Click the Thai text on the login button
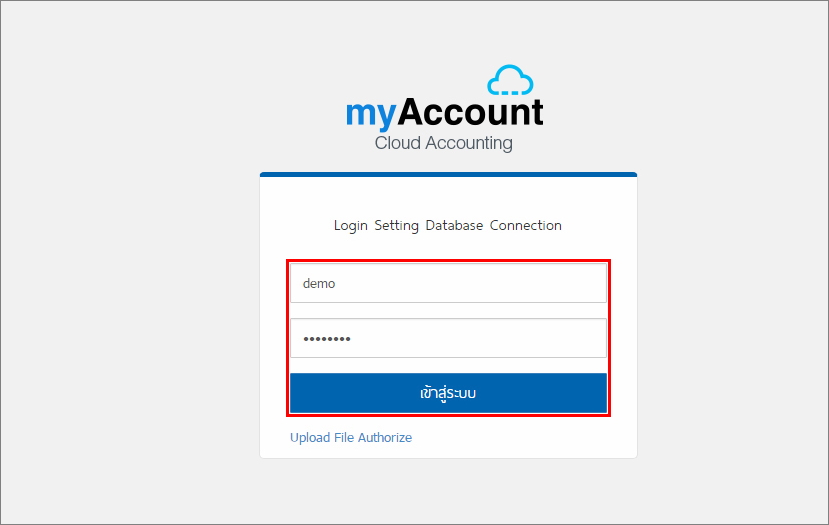Viewport: 829px width, 525px height. [x=448, y=393]
